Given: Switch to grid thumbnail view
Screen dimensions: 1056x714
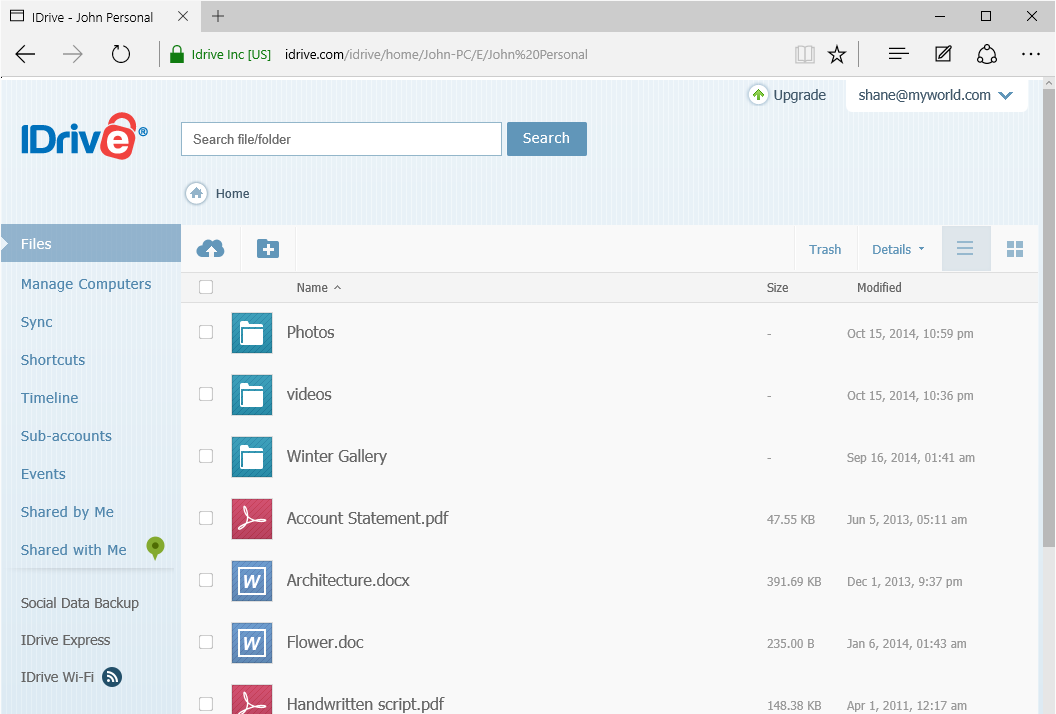Looking at the screenshot, I should 1015,249.
